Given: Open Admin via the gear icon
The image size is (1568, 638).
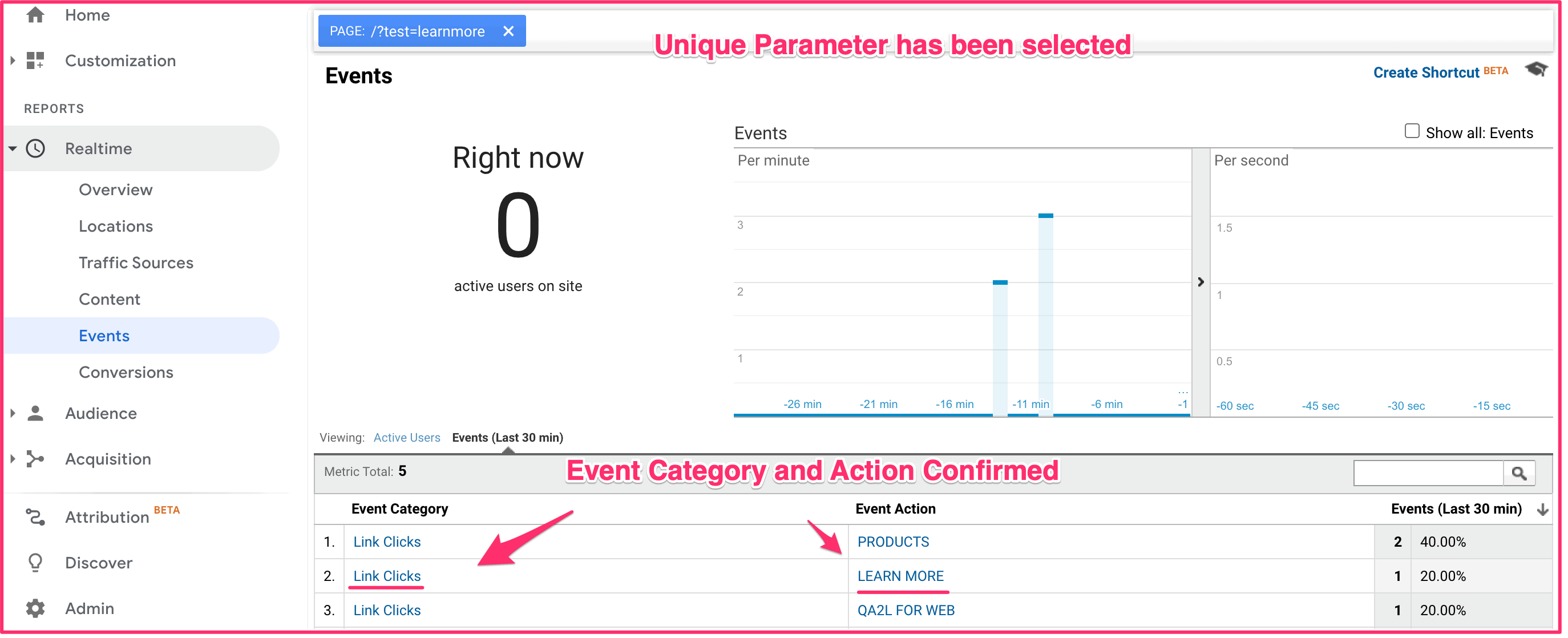Looking at the screenshot, I should coord(35,609).
